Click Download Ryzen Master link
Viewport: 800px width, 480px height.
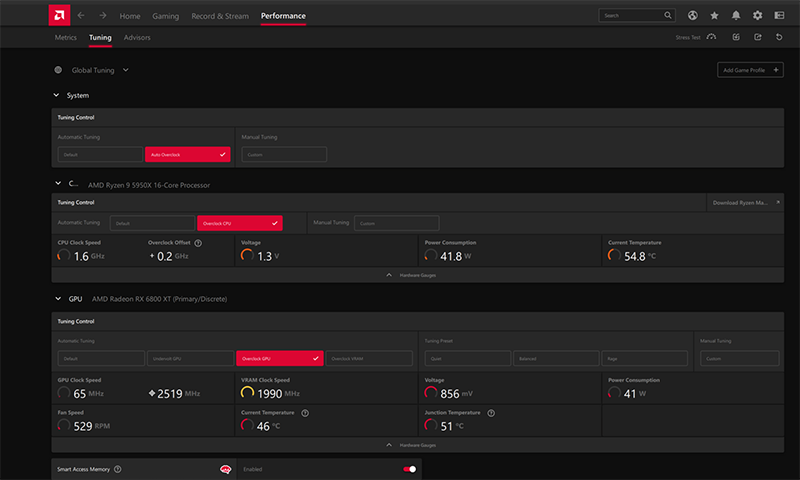[x=745, y=203]
